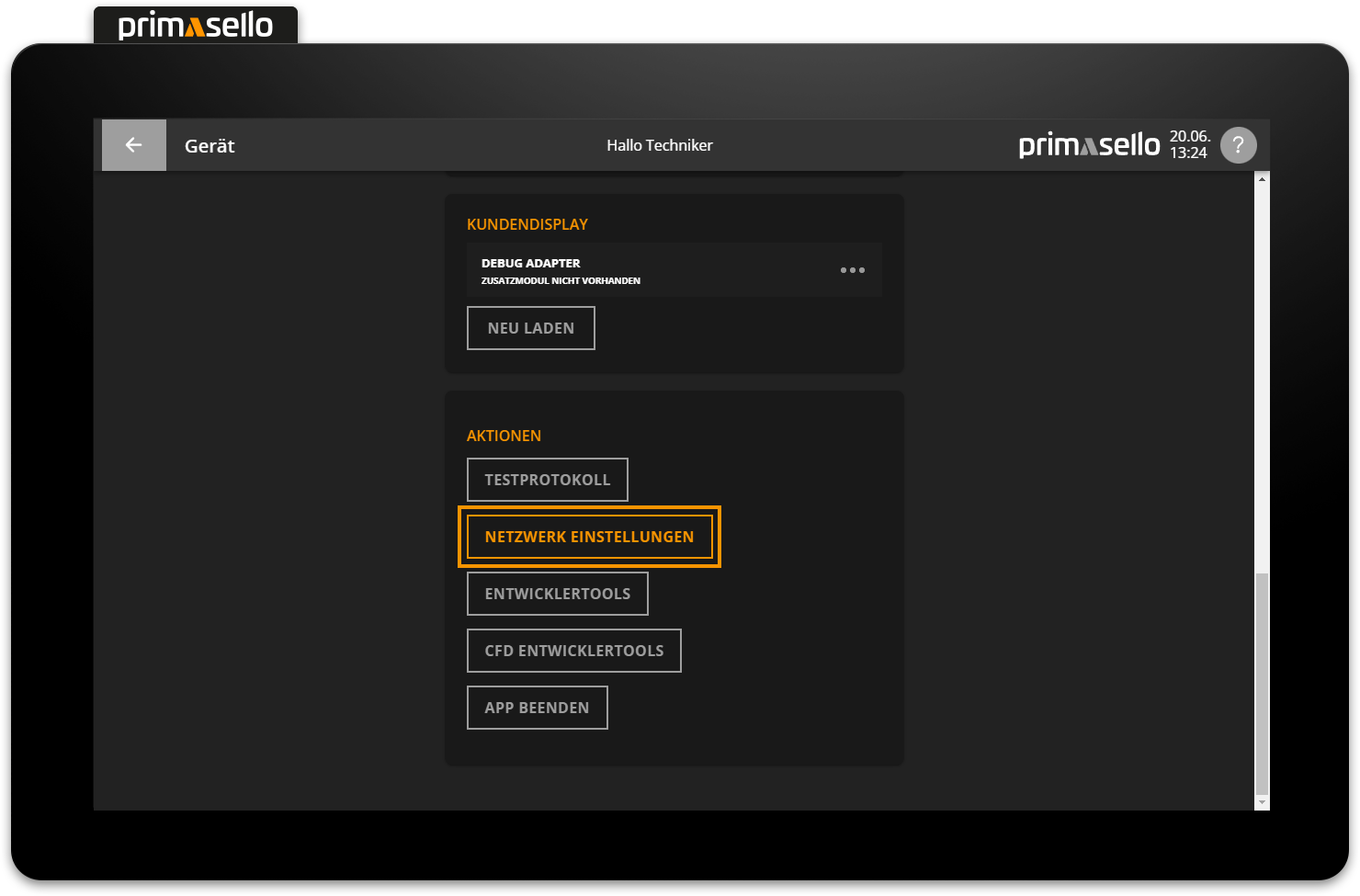Click App Beenden to quit the app
Screen dimensions: 1360x896
coord(537,707)
